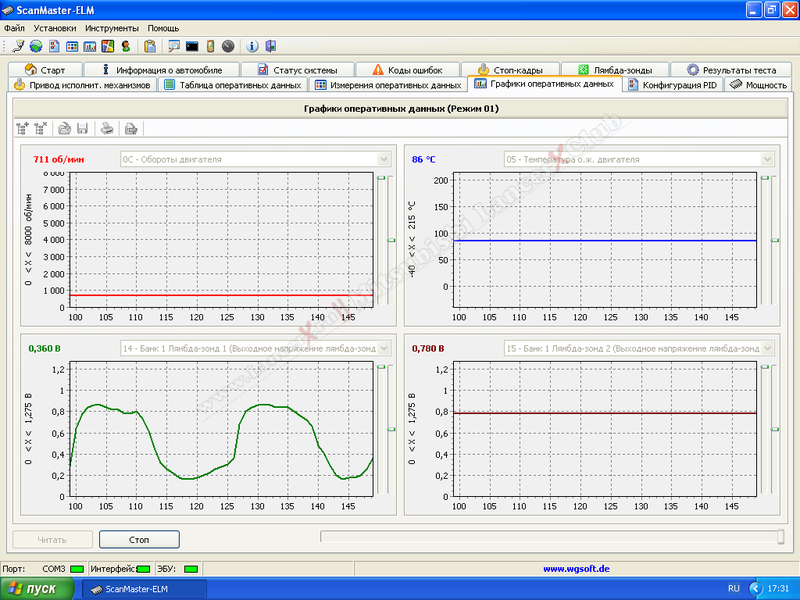Click the upper-limit slider of RPM graph
The image size is (800, 600).
(381, 178)
